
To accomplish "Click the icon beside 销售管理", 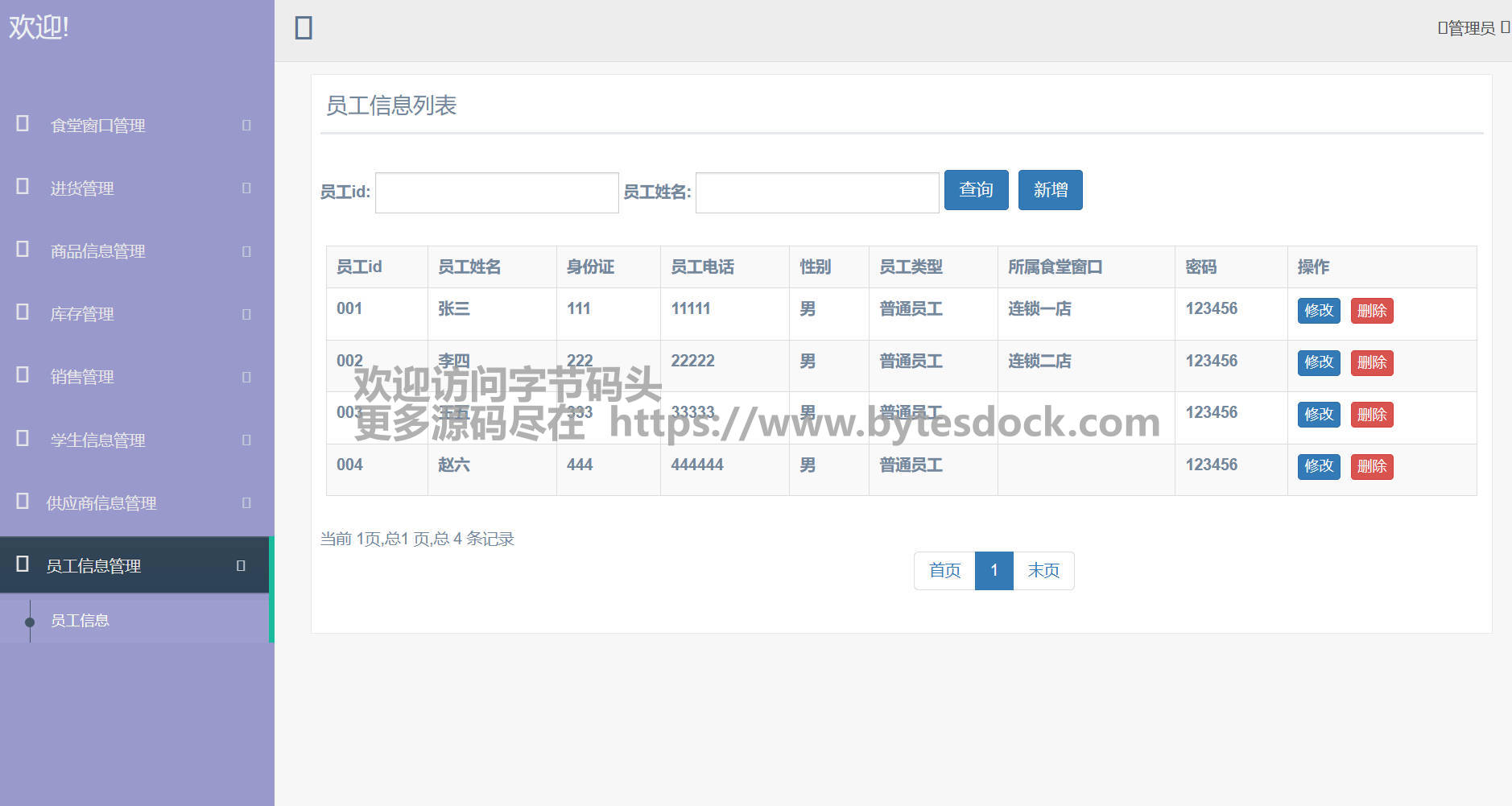I will [x=23, y=375].
